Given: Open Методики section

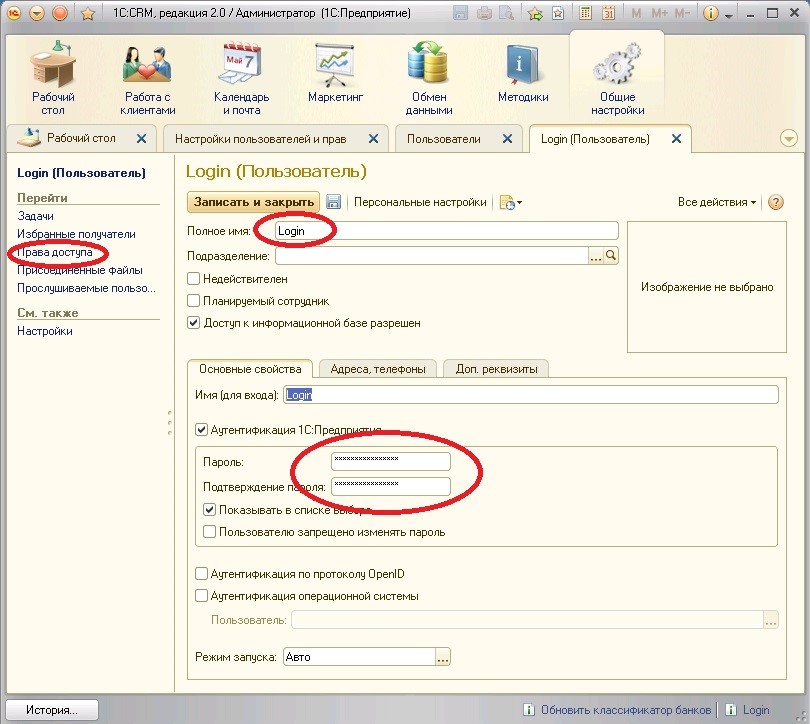Looking at the screenshot, I should point(523,73).
